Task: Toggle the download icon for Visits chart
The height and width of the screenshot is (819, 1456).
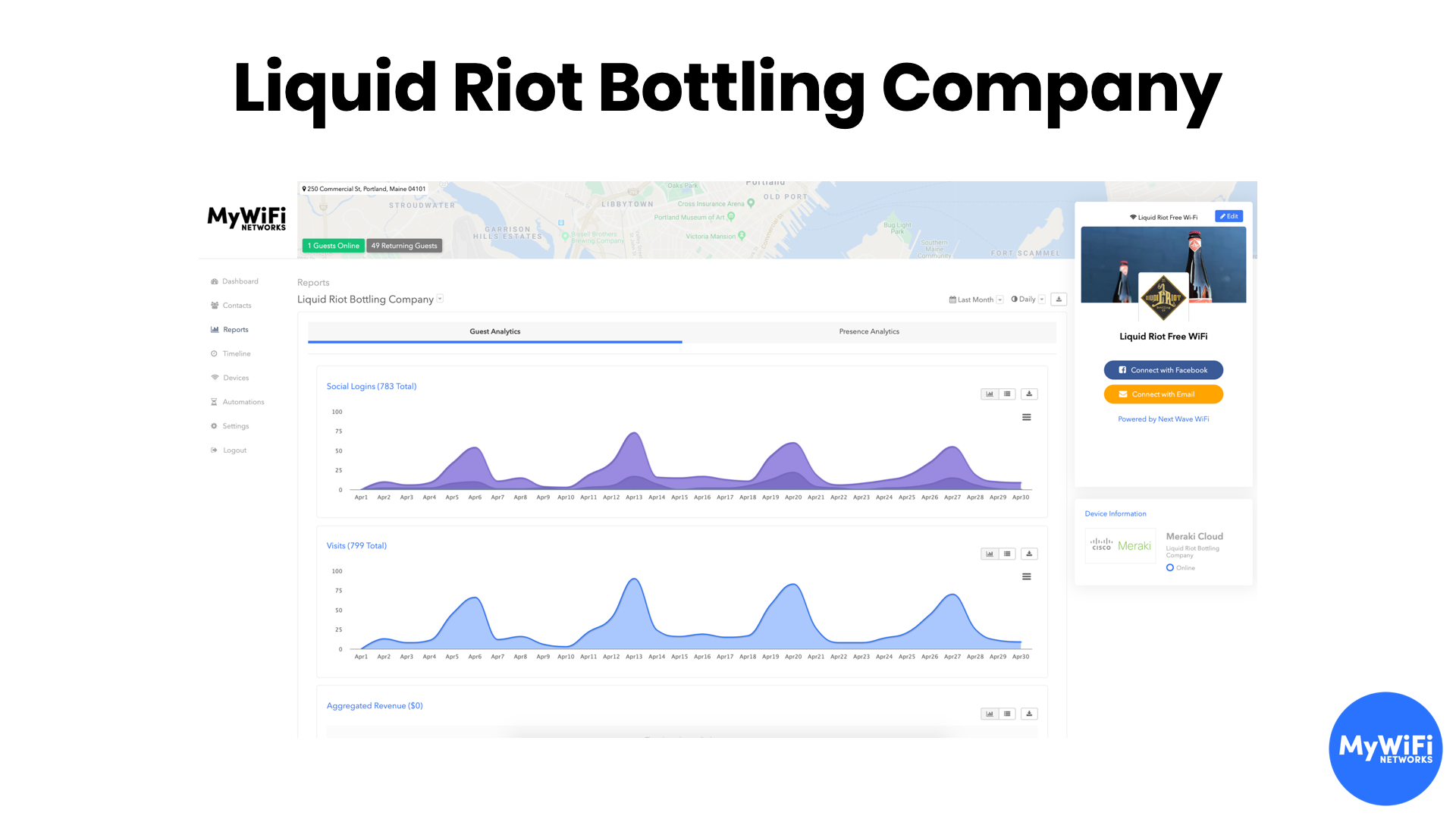Action: tap(1029, 553)
